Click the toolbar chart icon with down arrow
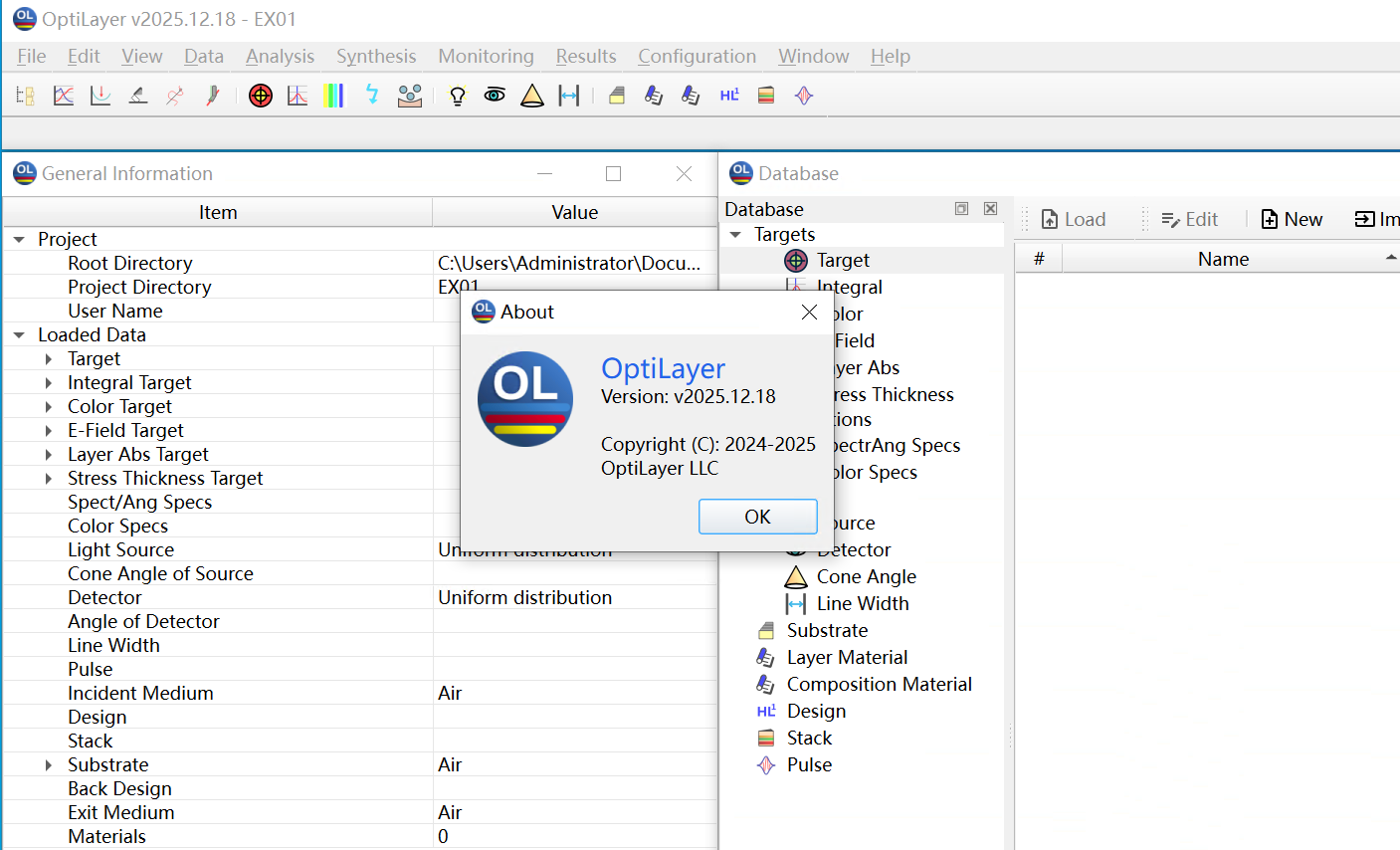Viewport: 1400px width, 850px height. pyautogui.click(x=100, y=96)
